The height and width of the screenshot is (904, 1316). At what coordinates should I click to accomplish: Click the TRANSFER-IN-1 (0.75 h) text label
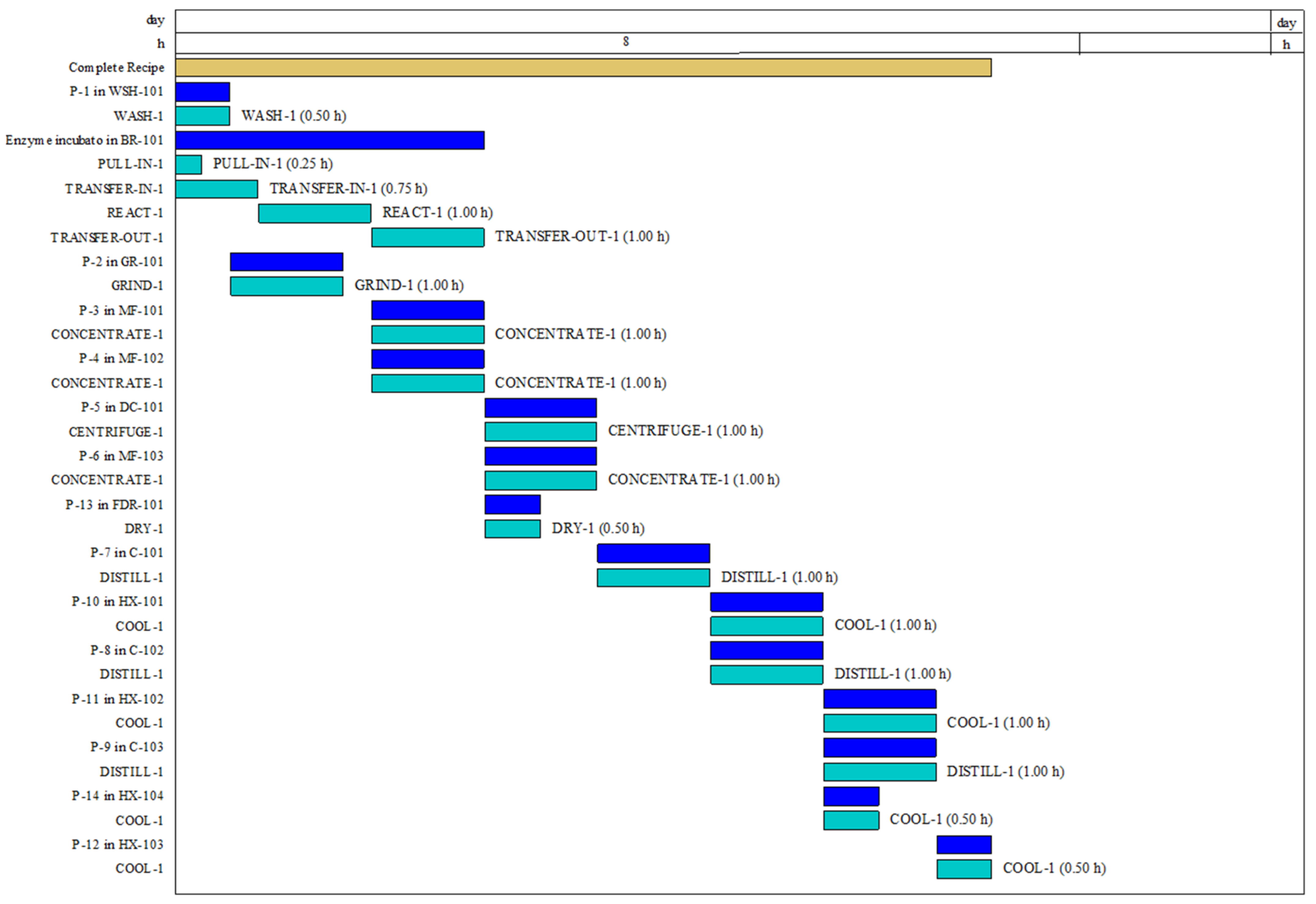348,188
